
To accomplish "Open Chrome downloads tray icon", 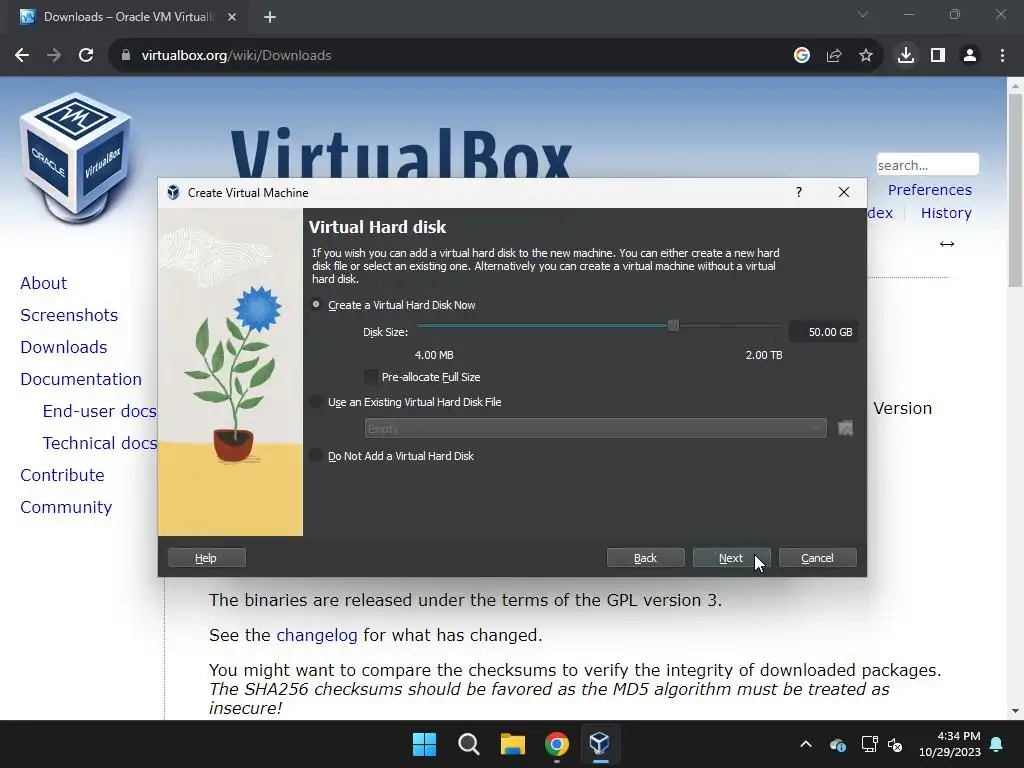I will 906,56.
